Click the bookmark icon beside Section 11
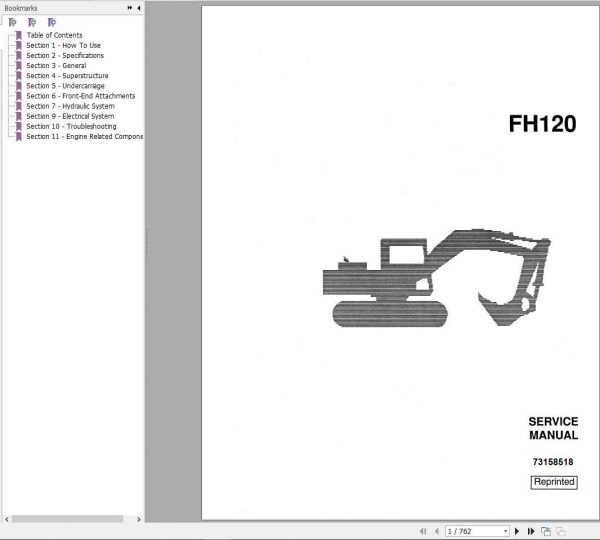Viewport: 600px width, 540px height. pyautogui.click(x=19, y=137)
